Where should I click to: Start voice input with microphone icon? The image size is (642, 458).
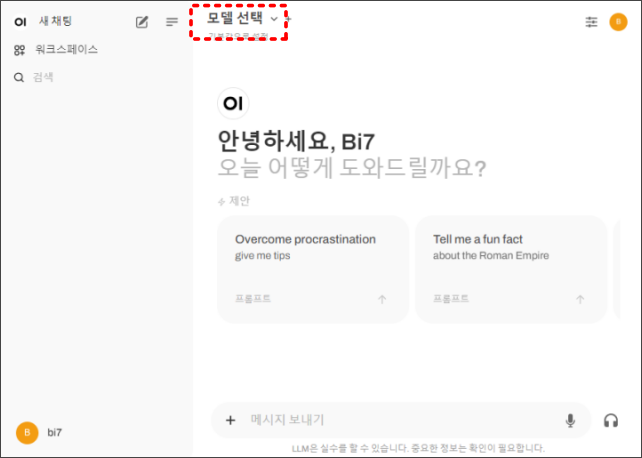pyautogui.click(x=570, y=420)
